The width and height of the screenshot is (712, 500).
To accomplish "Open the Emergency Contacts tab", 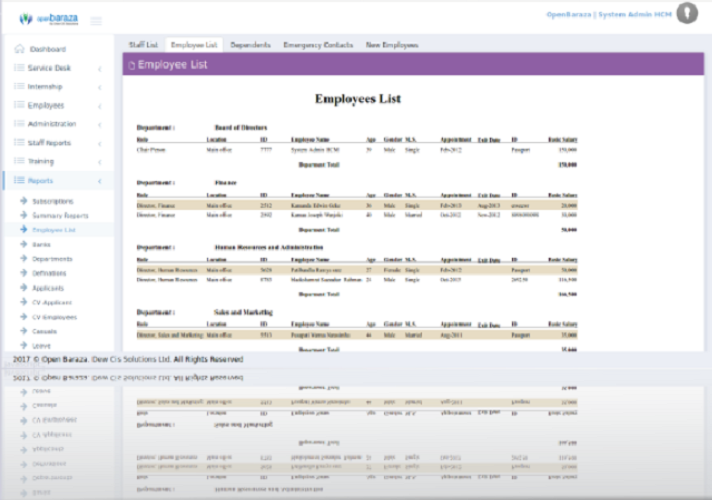I will 318,45.
